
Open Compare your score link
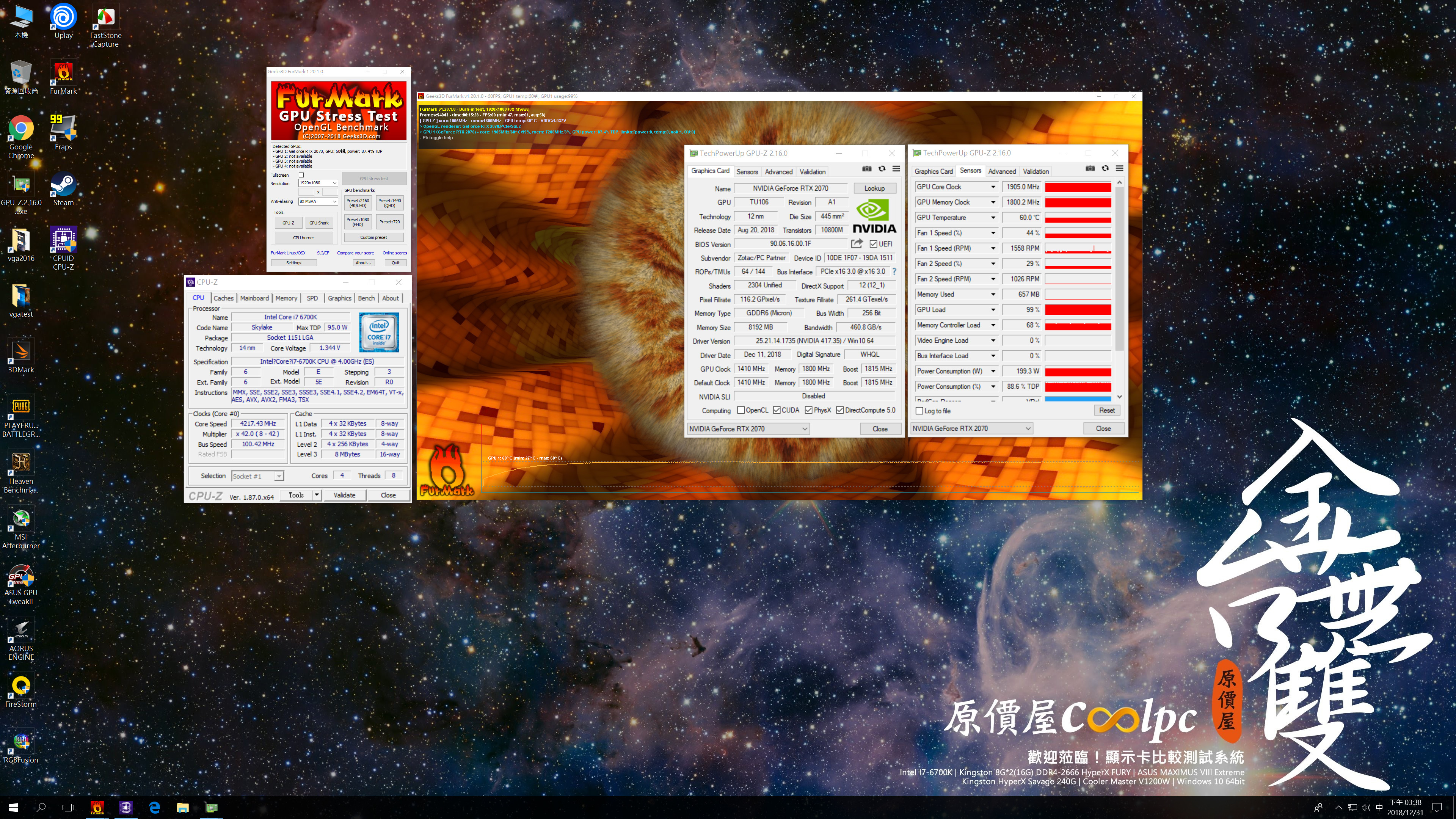point(356,253)
